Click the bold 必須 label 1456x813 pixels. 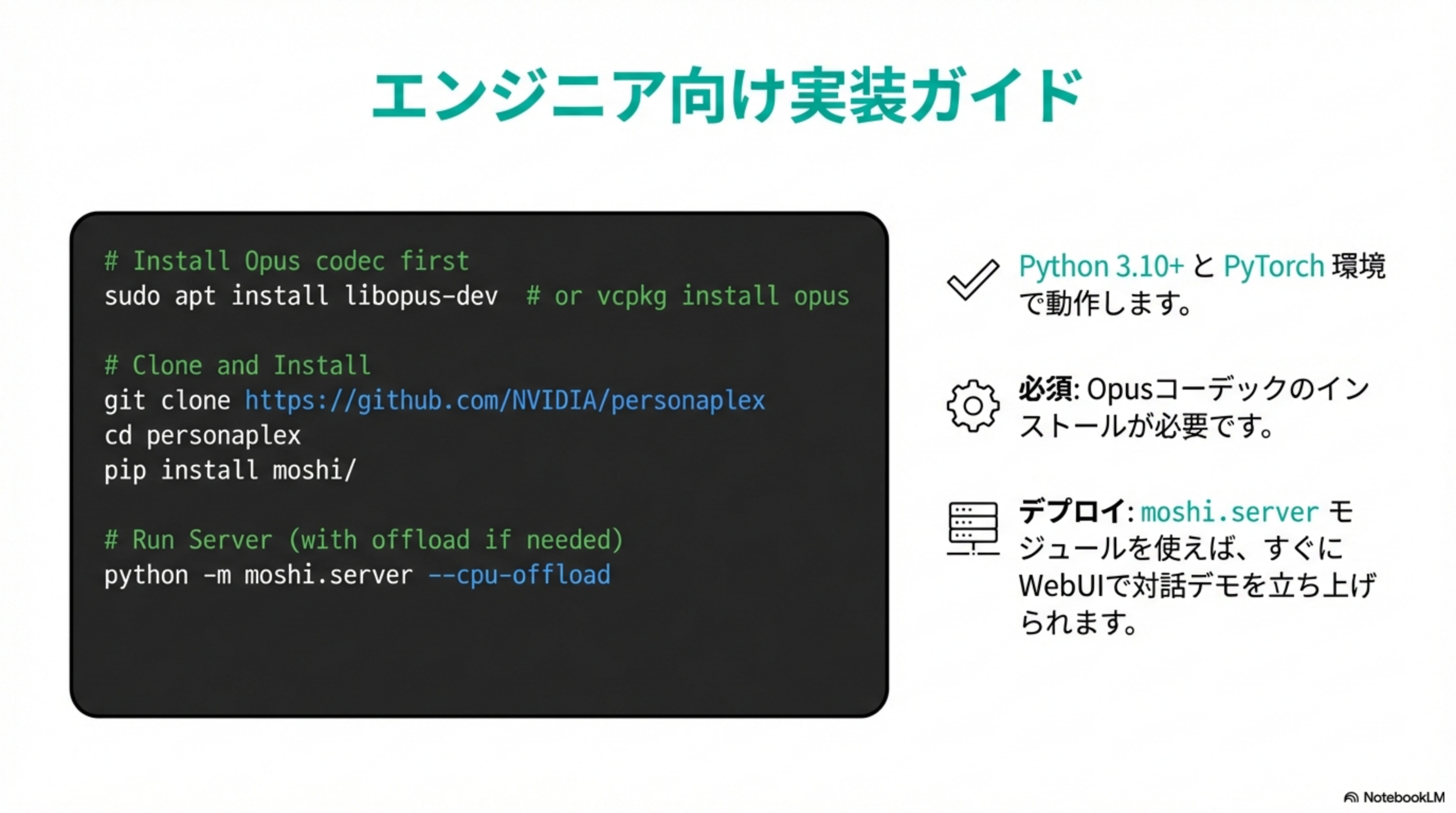tap(1045, 389)
